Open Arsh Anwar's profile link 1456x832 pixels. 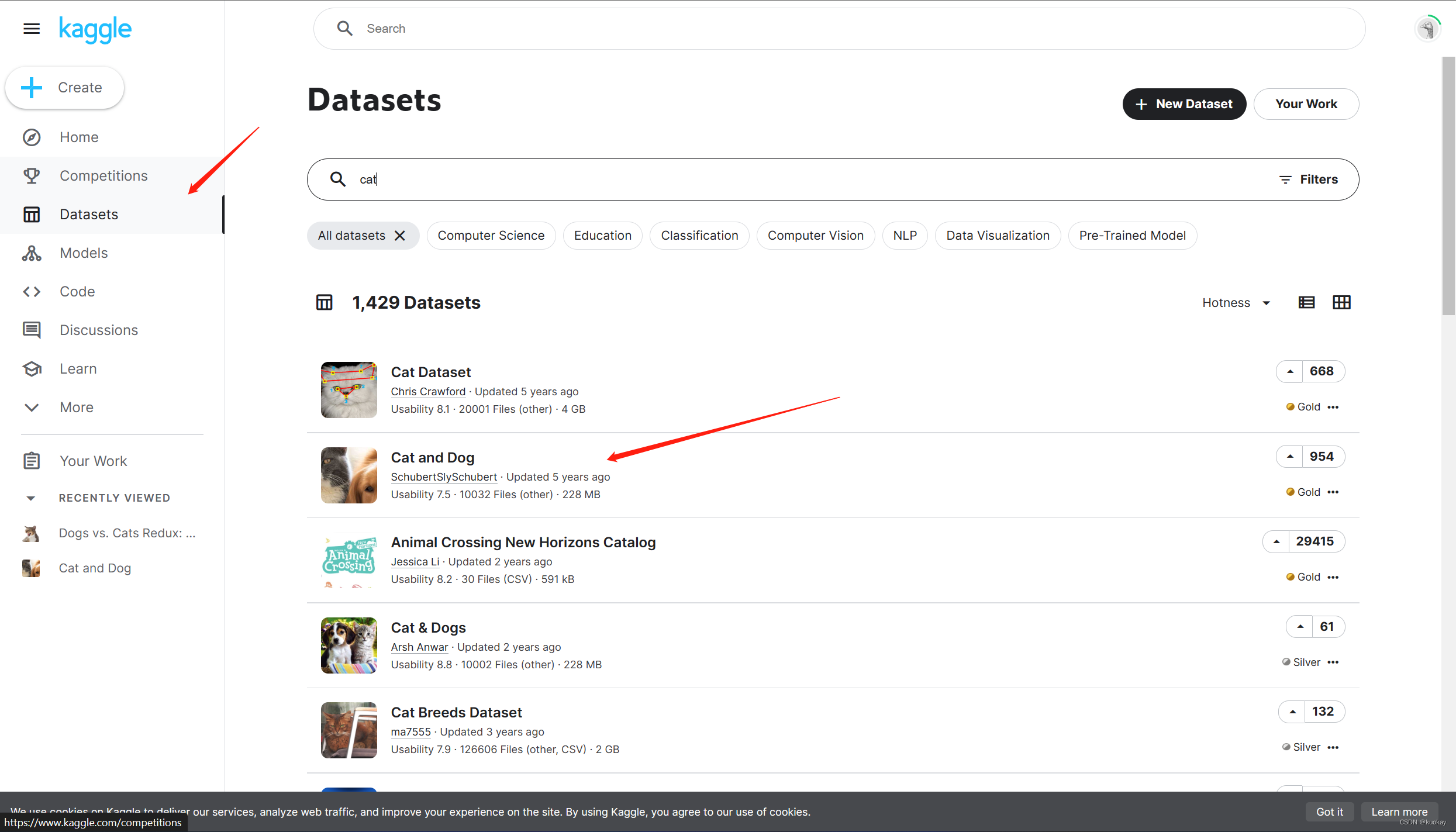pos(419,647)
